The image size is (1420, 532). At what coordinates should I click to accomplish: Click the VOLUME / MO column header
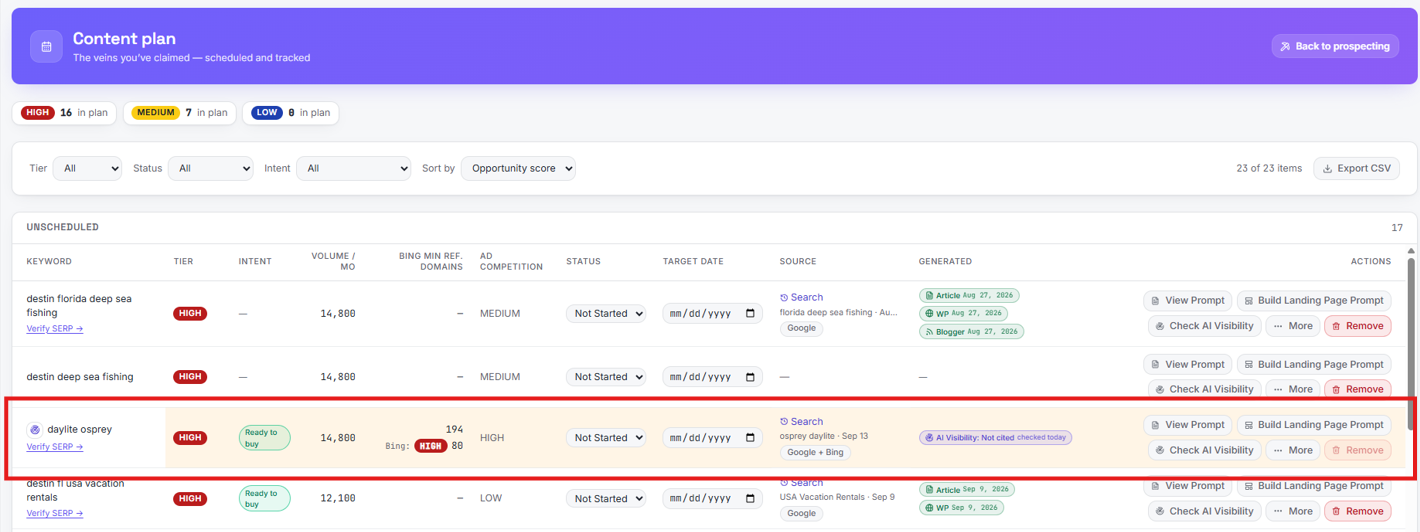(333, 261)
